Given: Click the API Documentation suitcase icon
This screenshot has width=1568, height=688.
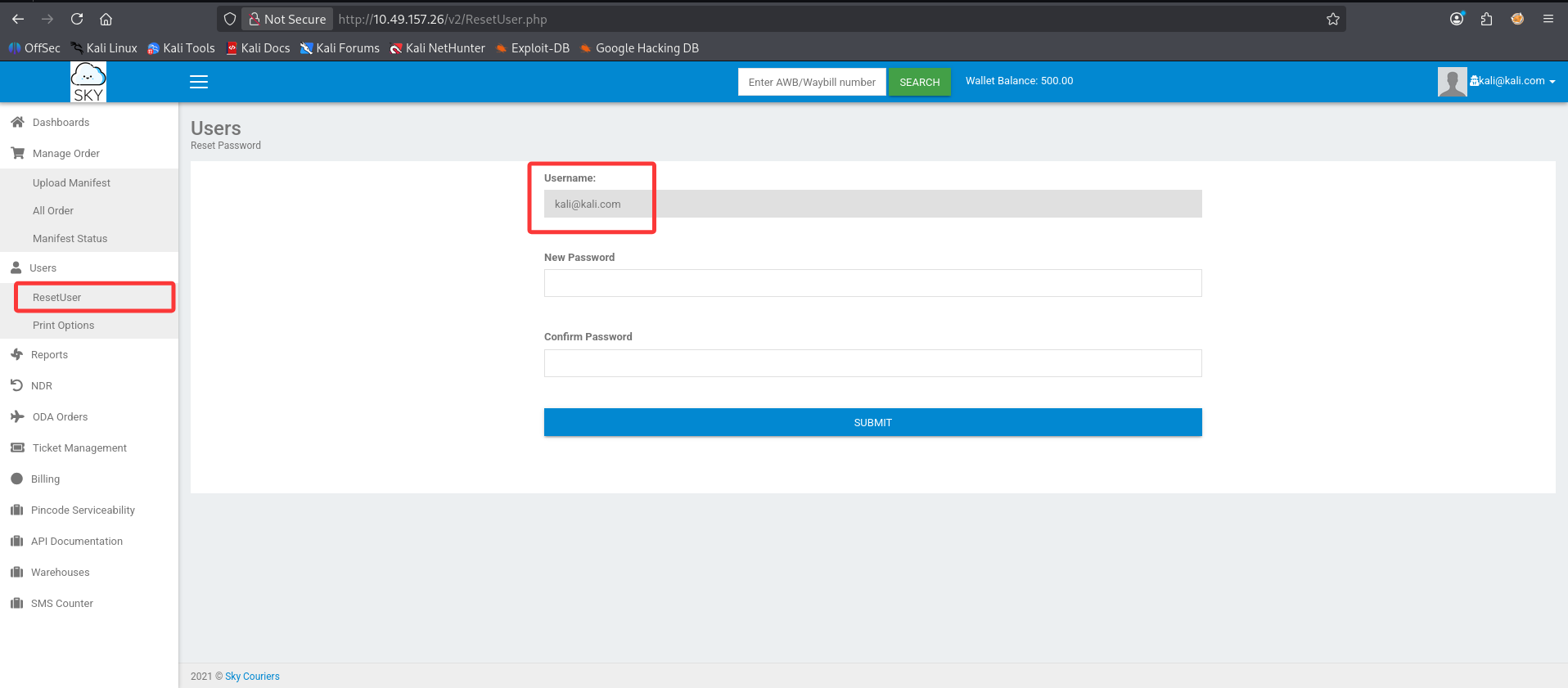Looking at the screenshot, I should tap(16, 541).
